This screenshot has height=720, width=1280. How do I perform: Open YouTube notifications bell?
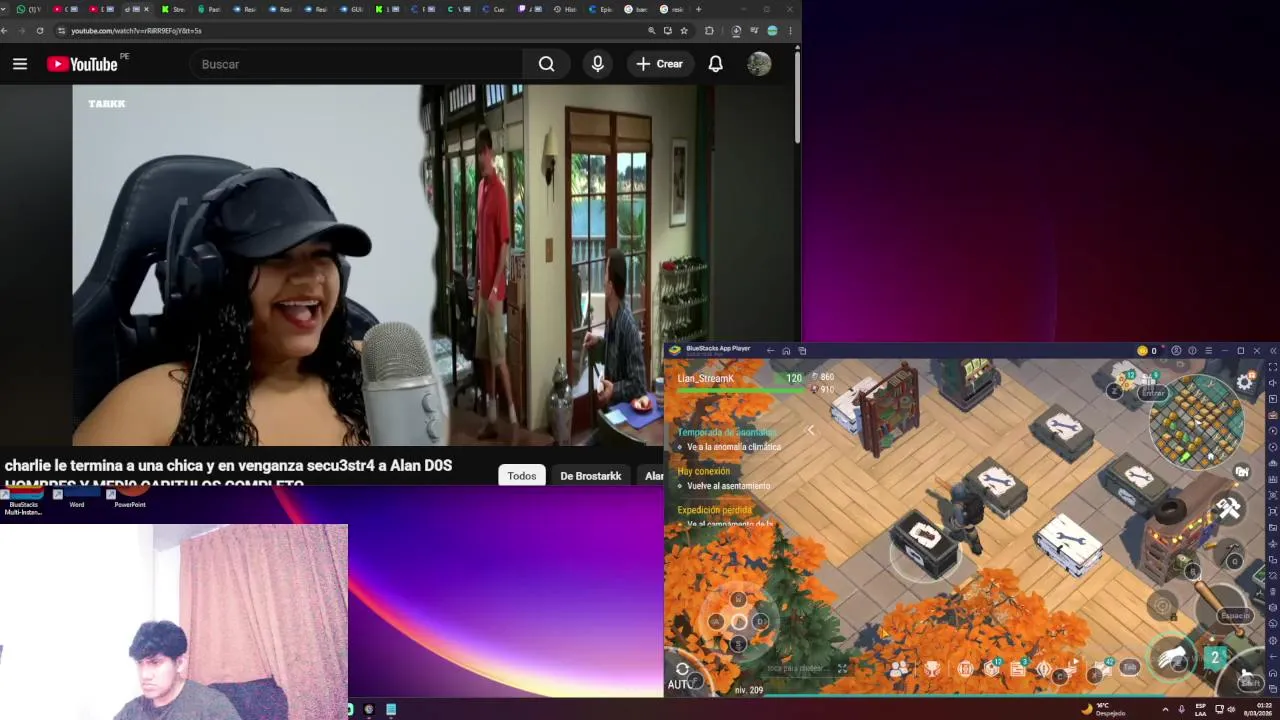(716, 64)
